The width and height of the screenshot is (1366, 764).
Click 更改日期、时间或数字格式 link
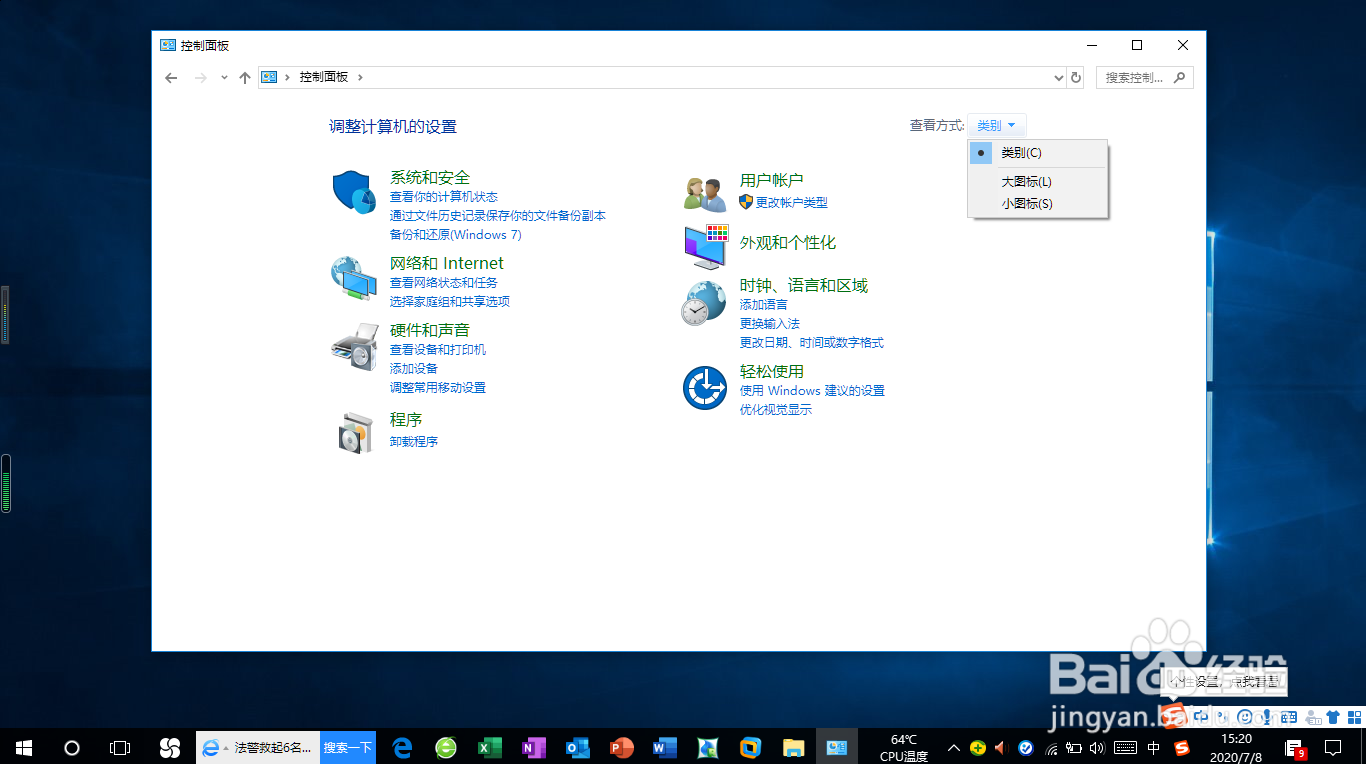tap(812, 343)
